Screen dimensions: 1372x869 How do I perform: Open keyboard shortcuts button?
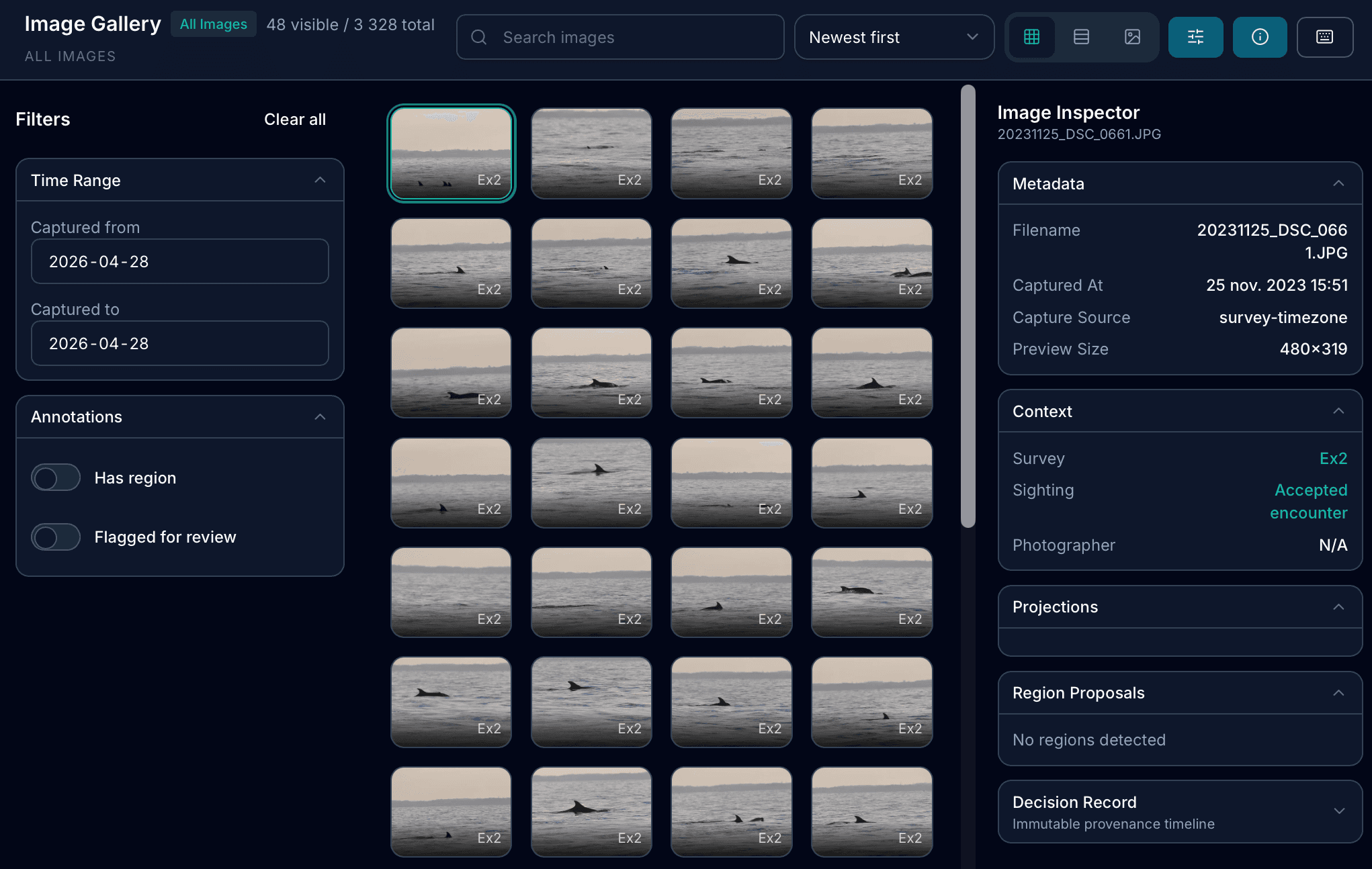[x=1324, y=37]
